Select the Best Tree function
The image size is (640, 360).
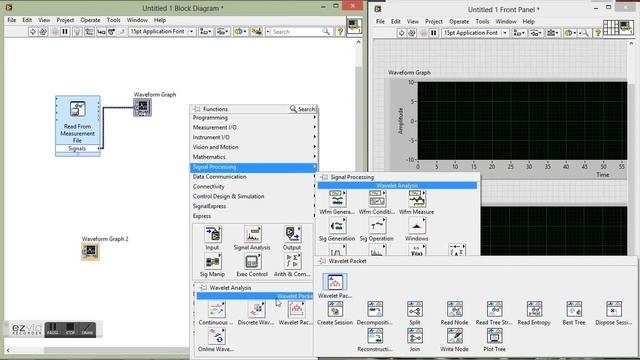click(x=574, y=309)
